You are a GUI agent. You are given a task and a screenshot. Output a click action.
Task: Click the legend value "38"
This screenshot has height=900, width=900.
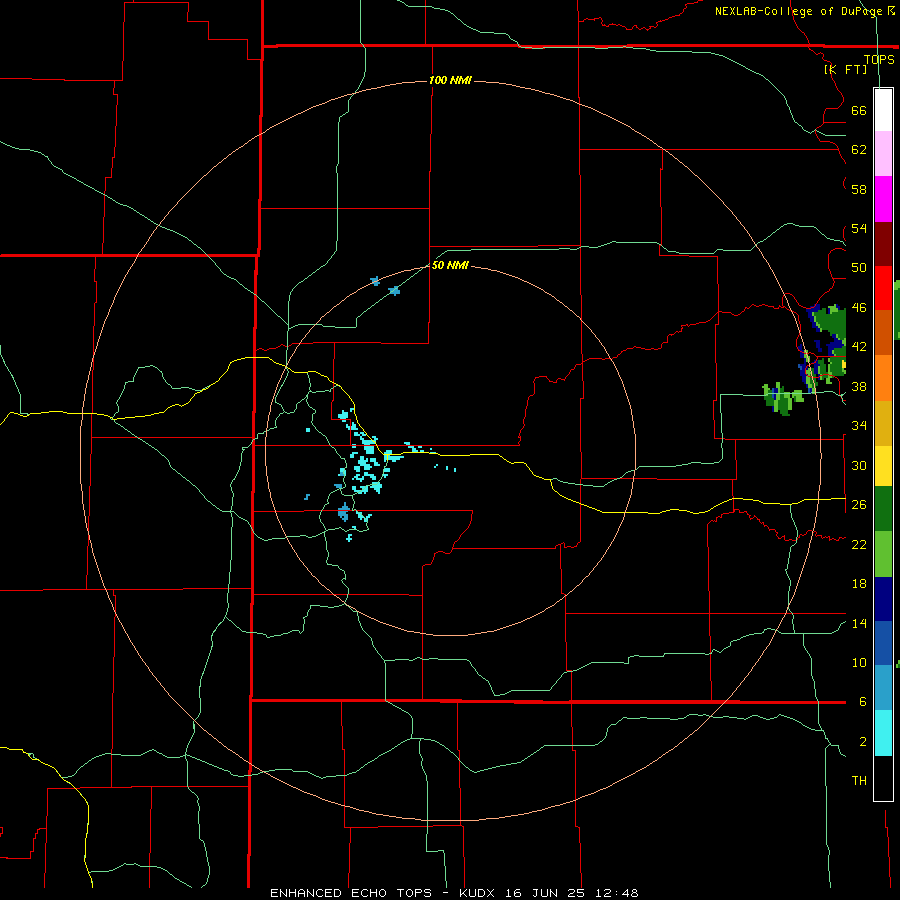point(859,386)
